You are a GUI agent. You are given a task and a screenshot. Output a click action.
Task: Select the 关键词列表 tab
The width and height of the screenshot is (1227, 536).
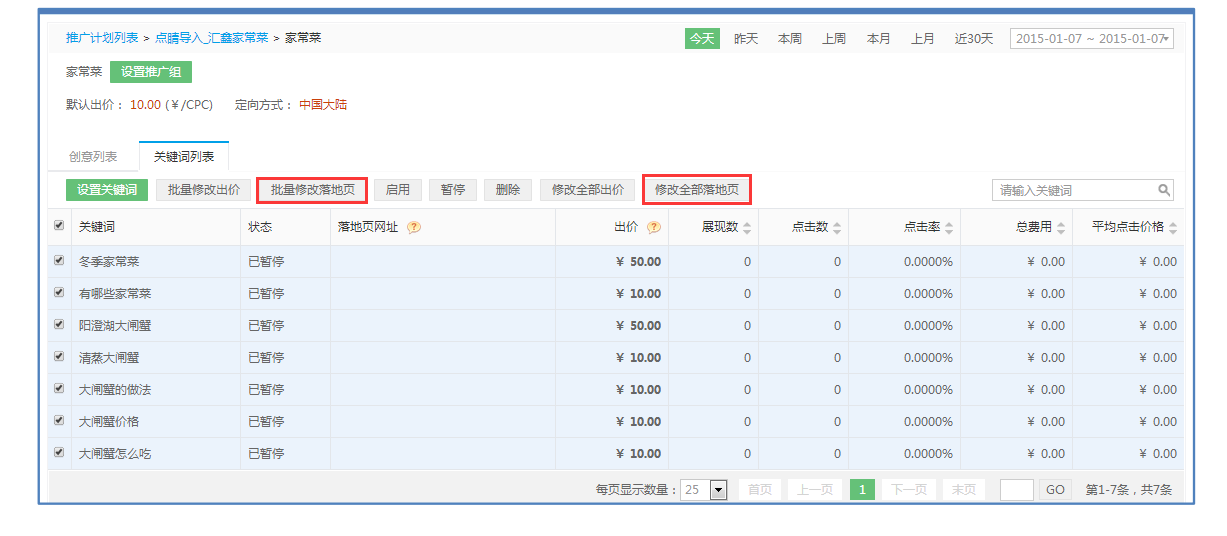[x=184, y=157]
